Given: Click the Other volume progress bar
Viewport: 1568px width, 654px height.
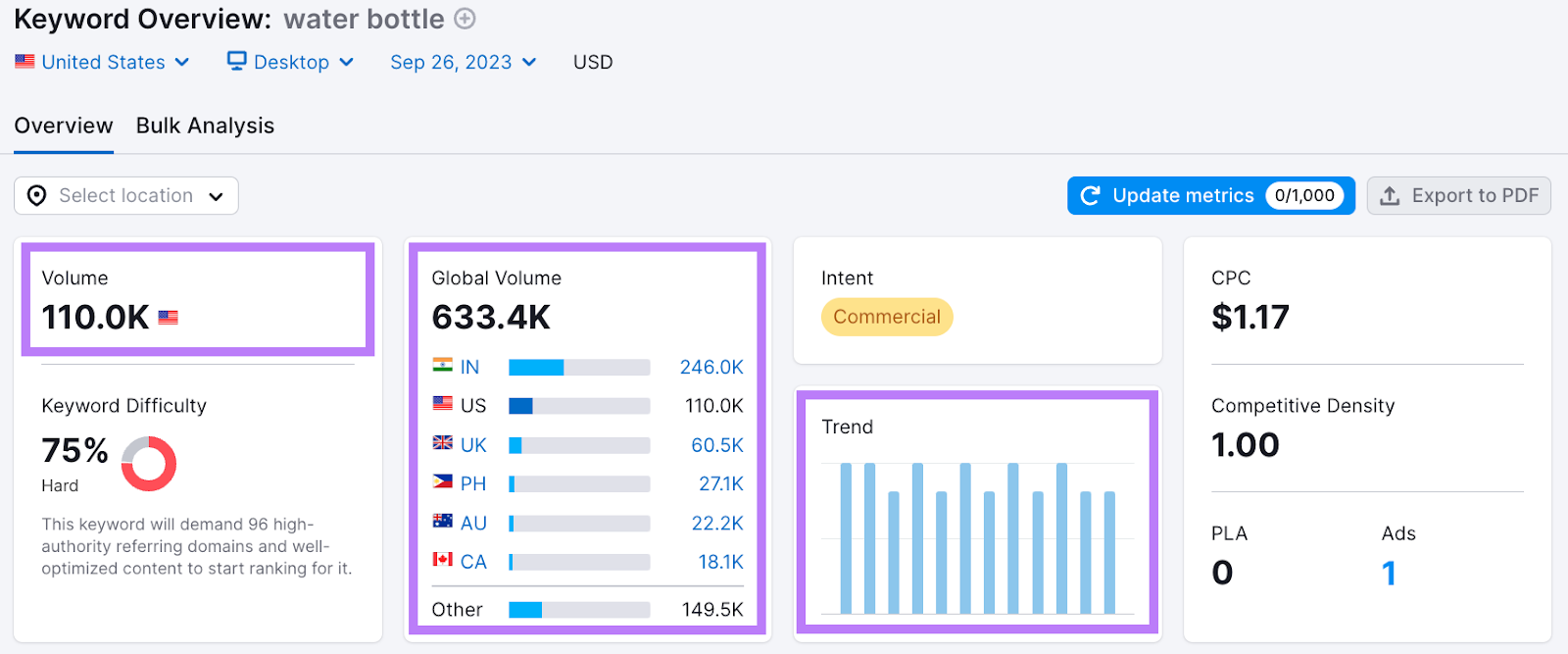Looking at the screenshot, I should click(x=578, y=610).
